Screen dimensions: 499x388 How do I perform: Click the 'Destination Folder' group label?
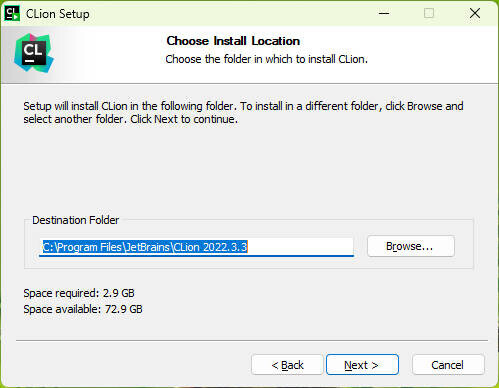pyautogui.click(x=75, y=220)
